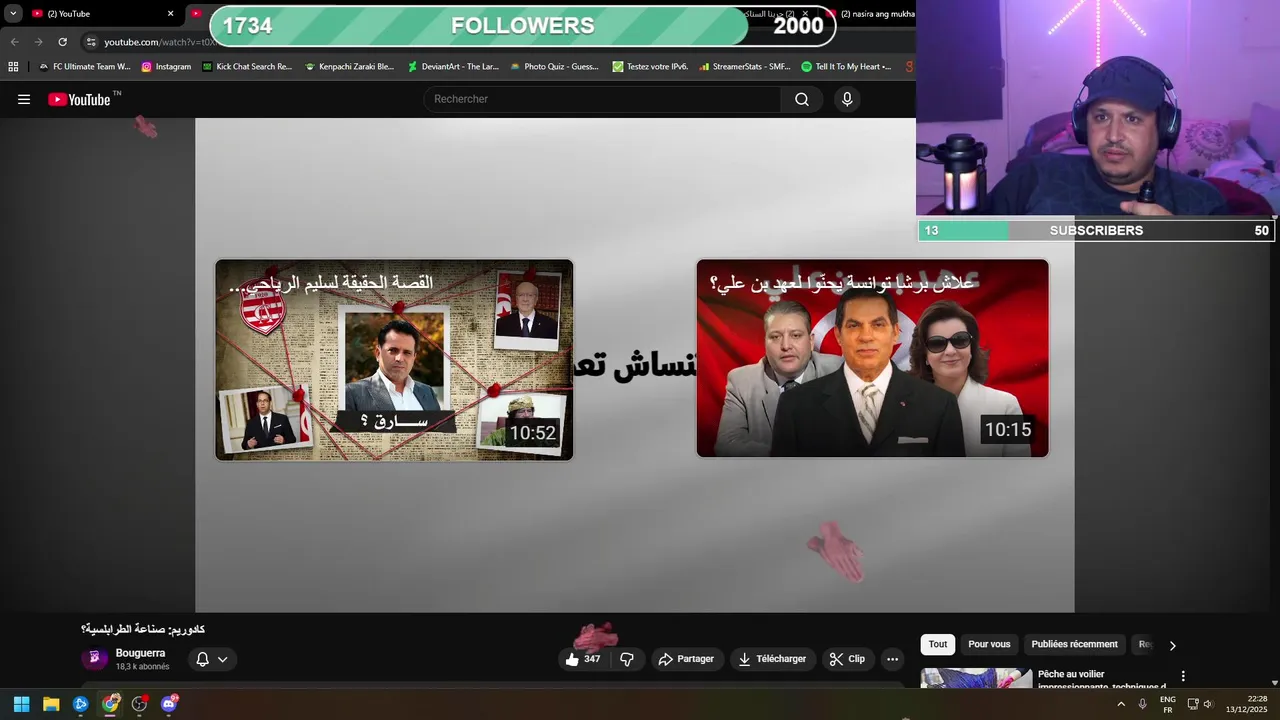Open the Windows Start menu
The image size is (1280, 720).
(21, 704)
